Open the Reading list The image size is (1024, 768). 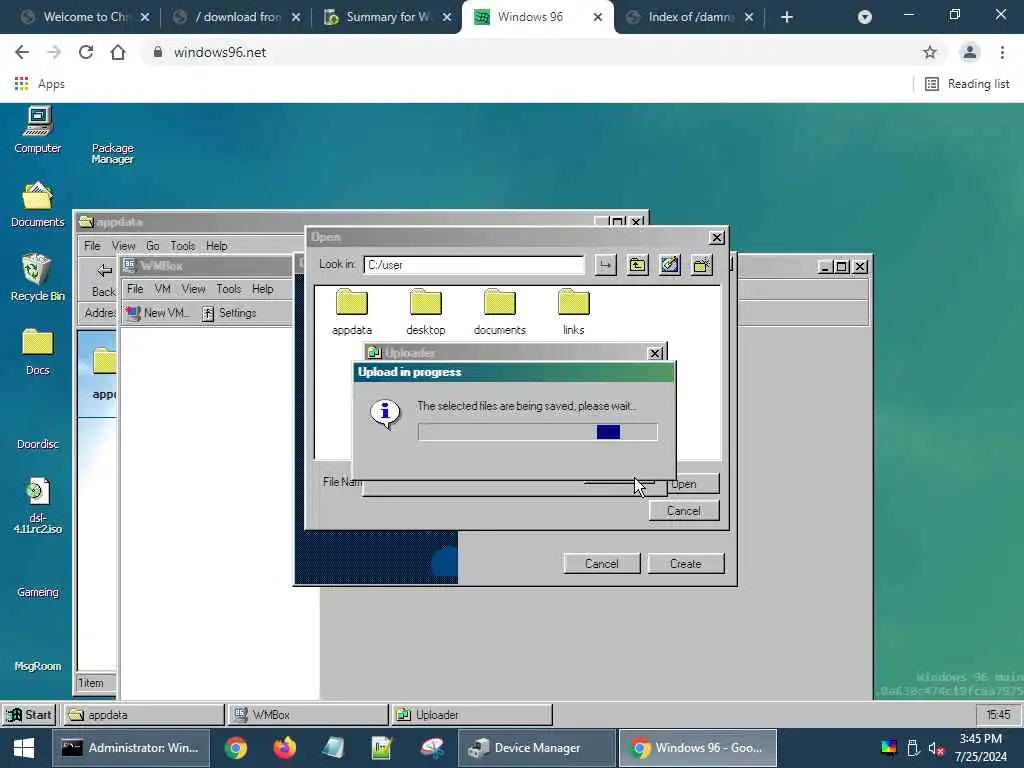click(968, 84)
